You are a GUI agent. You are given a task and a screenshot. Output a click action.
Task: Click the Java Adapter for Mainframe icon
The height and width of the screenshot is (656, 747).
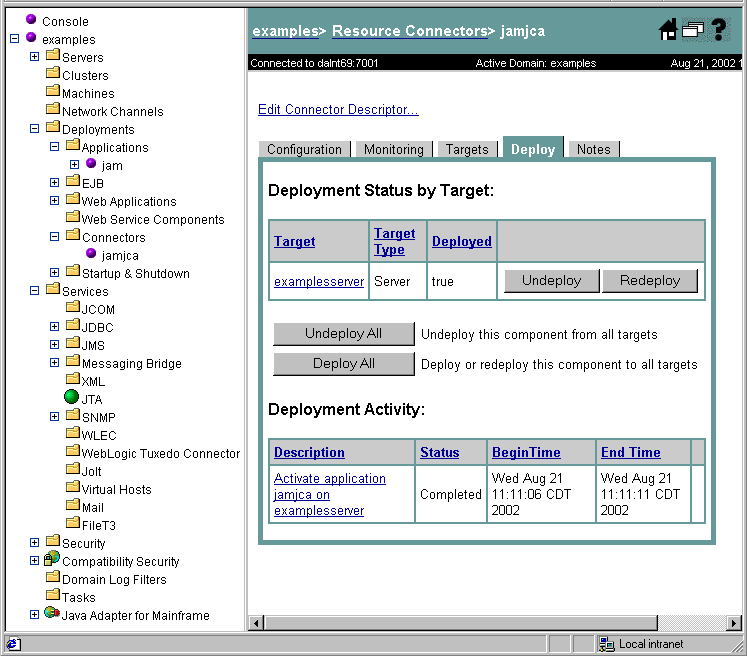click(x=51, y=614)
